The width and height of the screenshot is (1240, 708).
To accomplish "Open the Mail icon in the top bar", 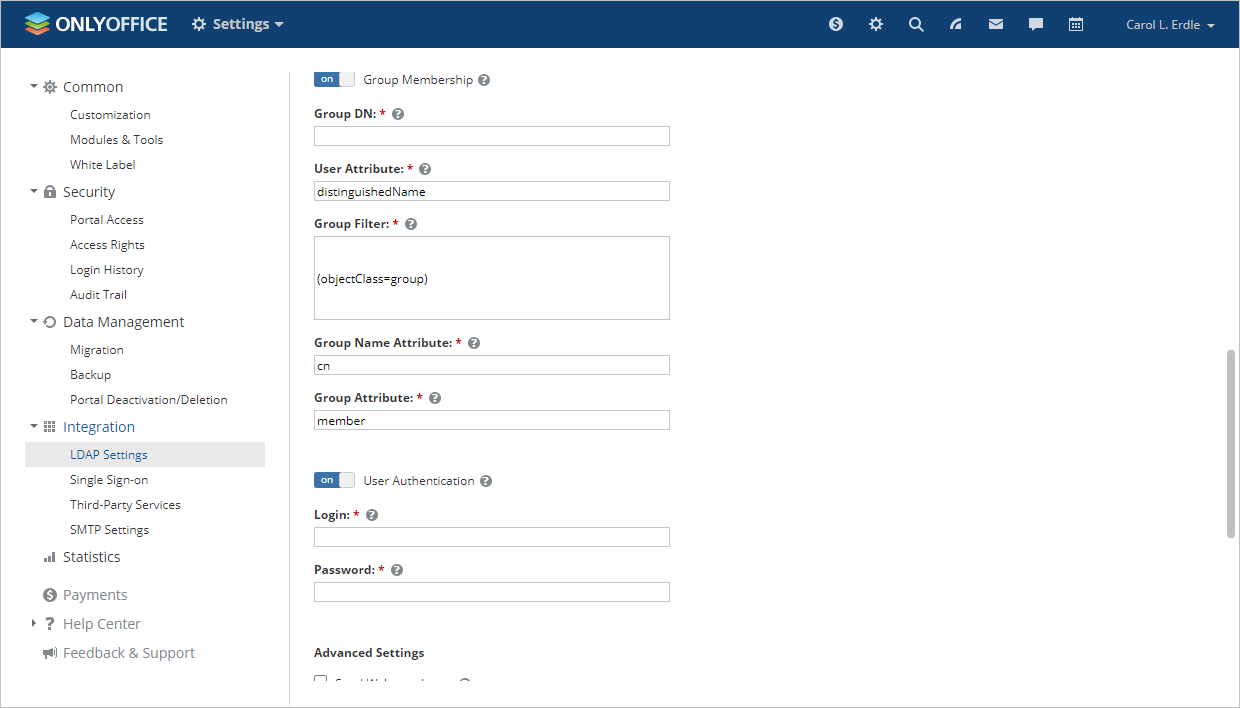I will [995, 23].
